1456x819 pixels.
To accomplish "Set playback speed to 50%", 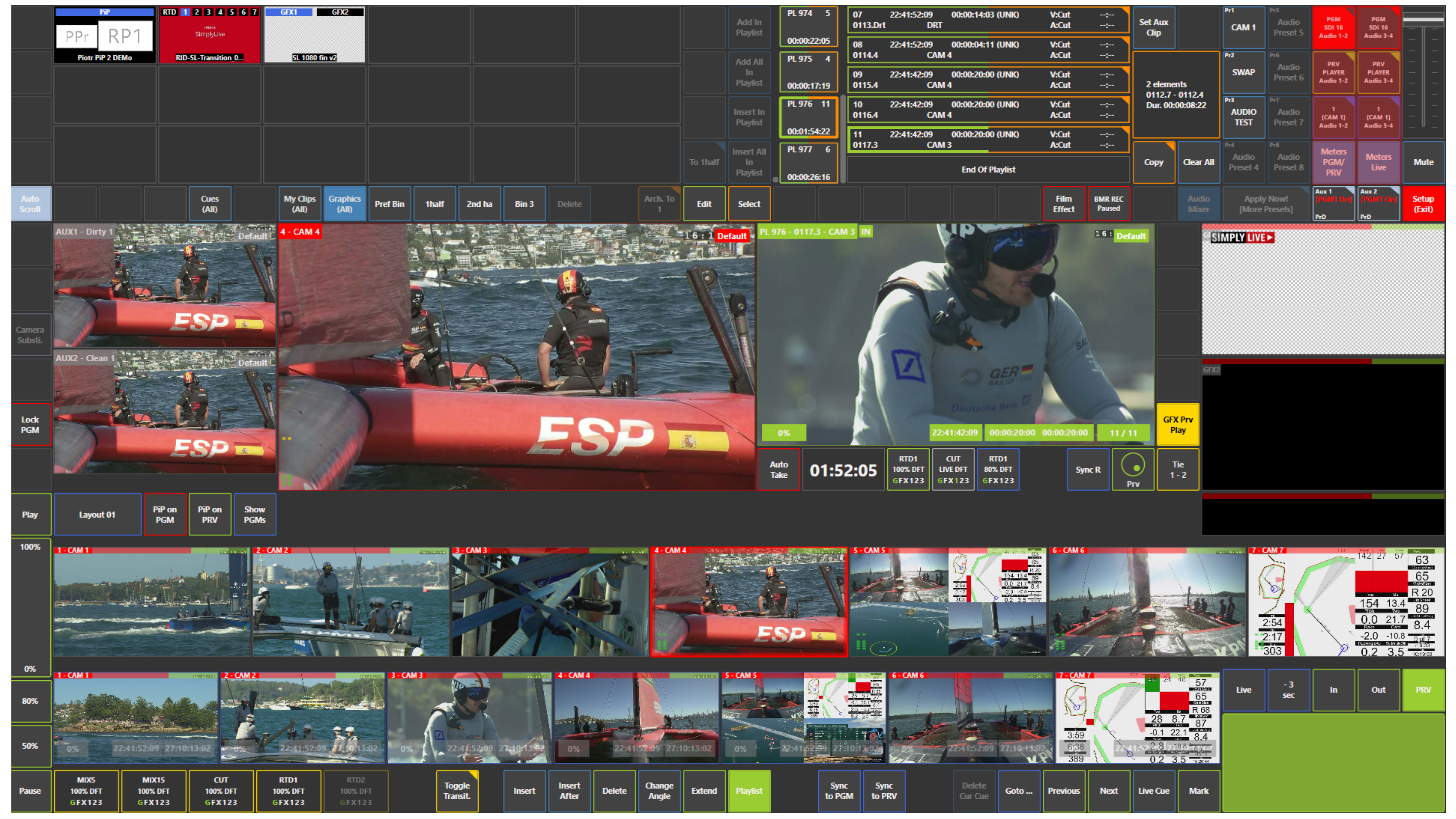I will [30, 746].
